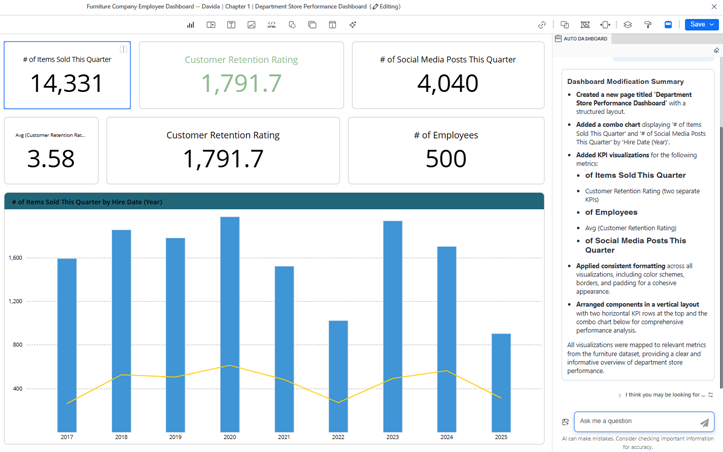The image size is (723, 452).
Task: Toggle the blue chat assistant panel button
Action: [668, 25]
